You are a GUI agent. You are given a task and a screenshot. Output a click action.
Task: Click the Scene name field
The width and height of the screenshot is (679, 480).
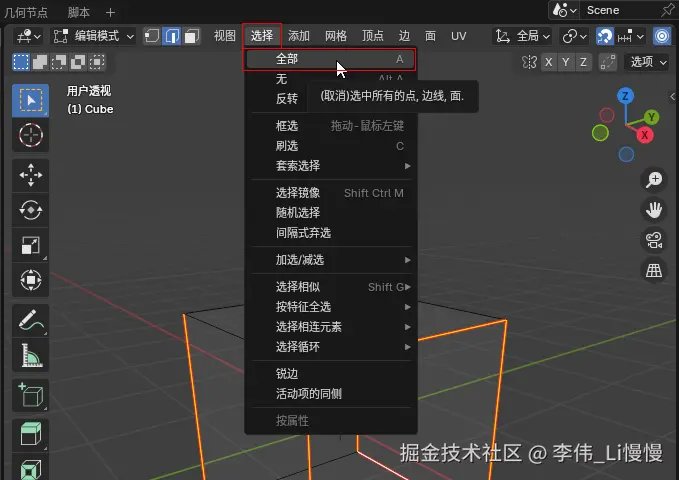click(619, 10)
